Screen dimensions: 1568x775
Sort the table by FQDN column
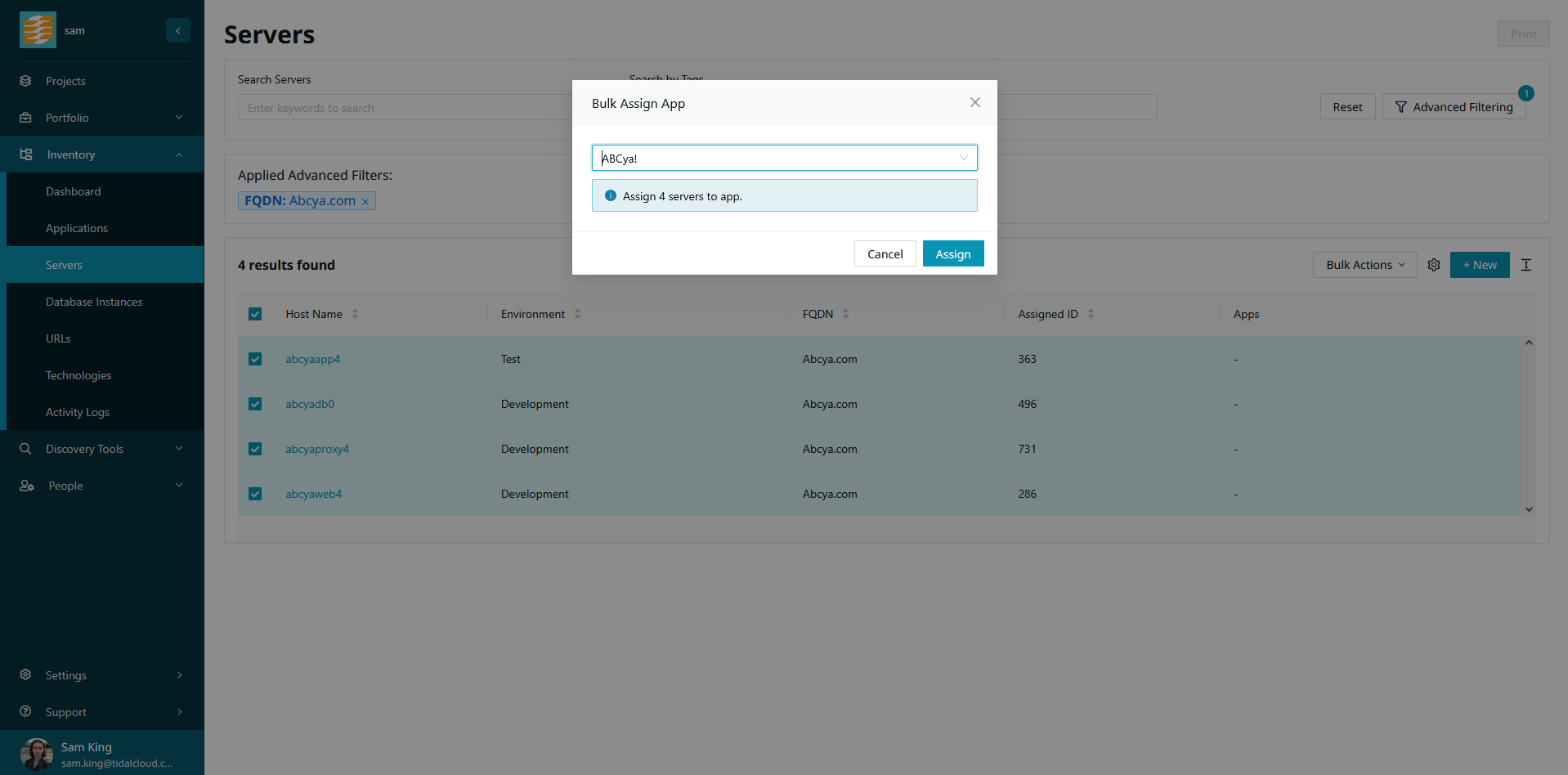pos(845,314)
